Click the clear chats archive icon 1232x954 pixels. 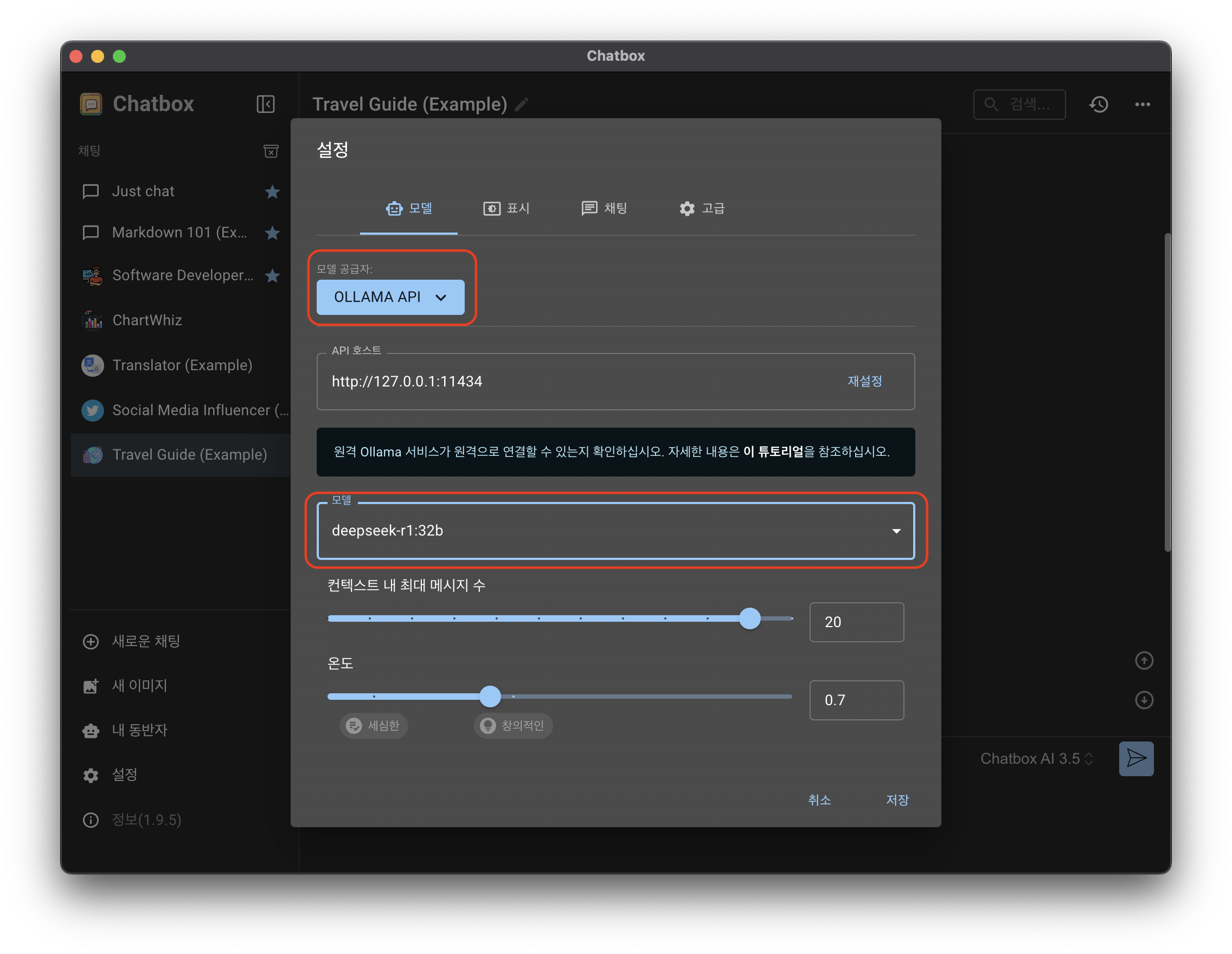pos(271,151)
